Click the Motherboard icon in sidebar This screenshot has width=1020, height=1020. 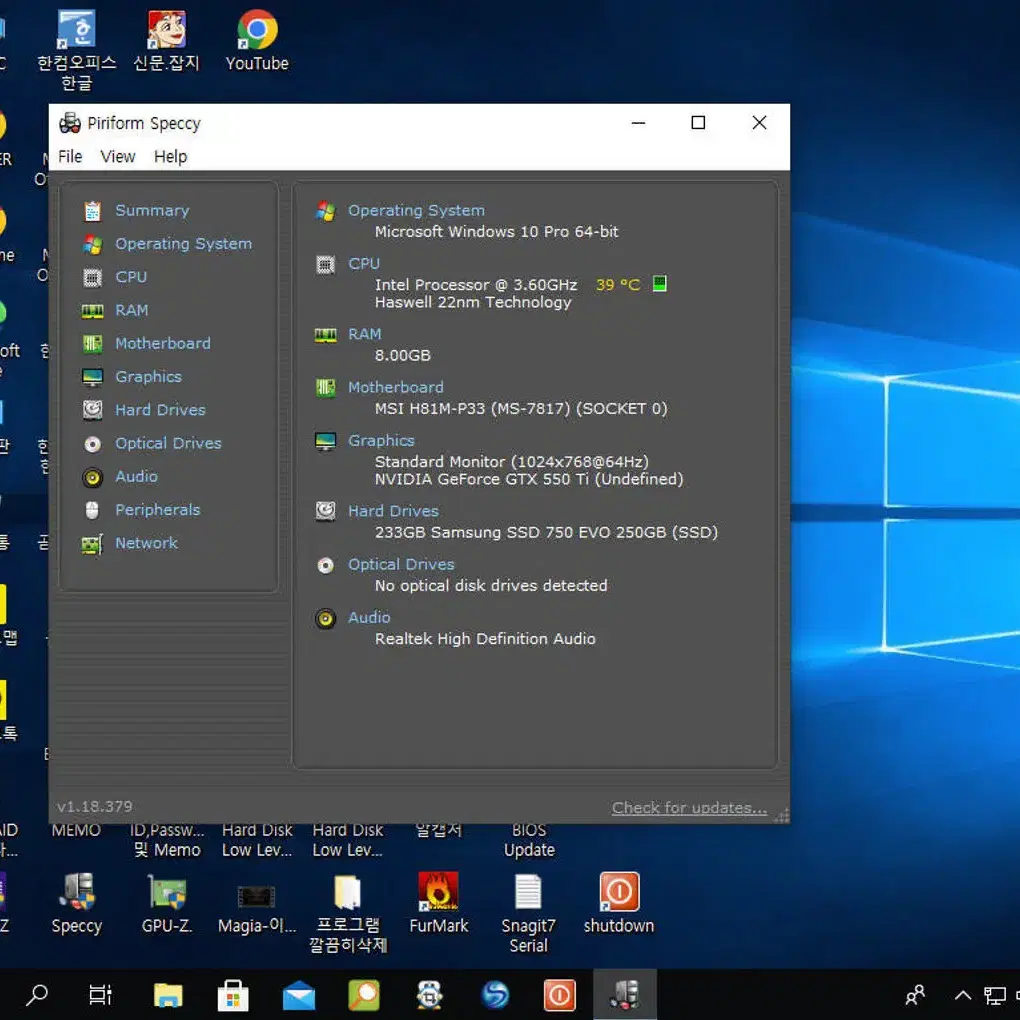point(92,343)
